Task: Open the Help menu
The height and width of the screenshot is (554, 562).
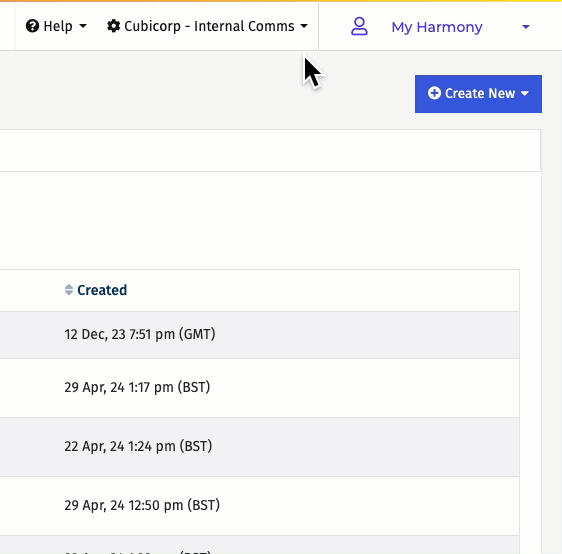Action: (x=56, y=26)
